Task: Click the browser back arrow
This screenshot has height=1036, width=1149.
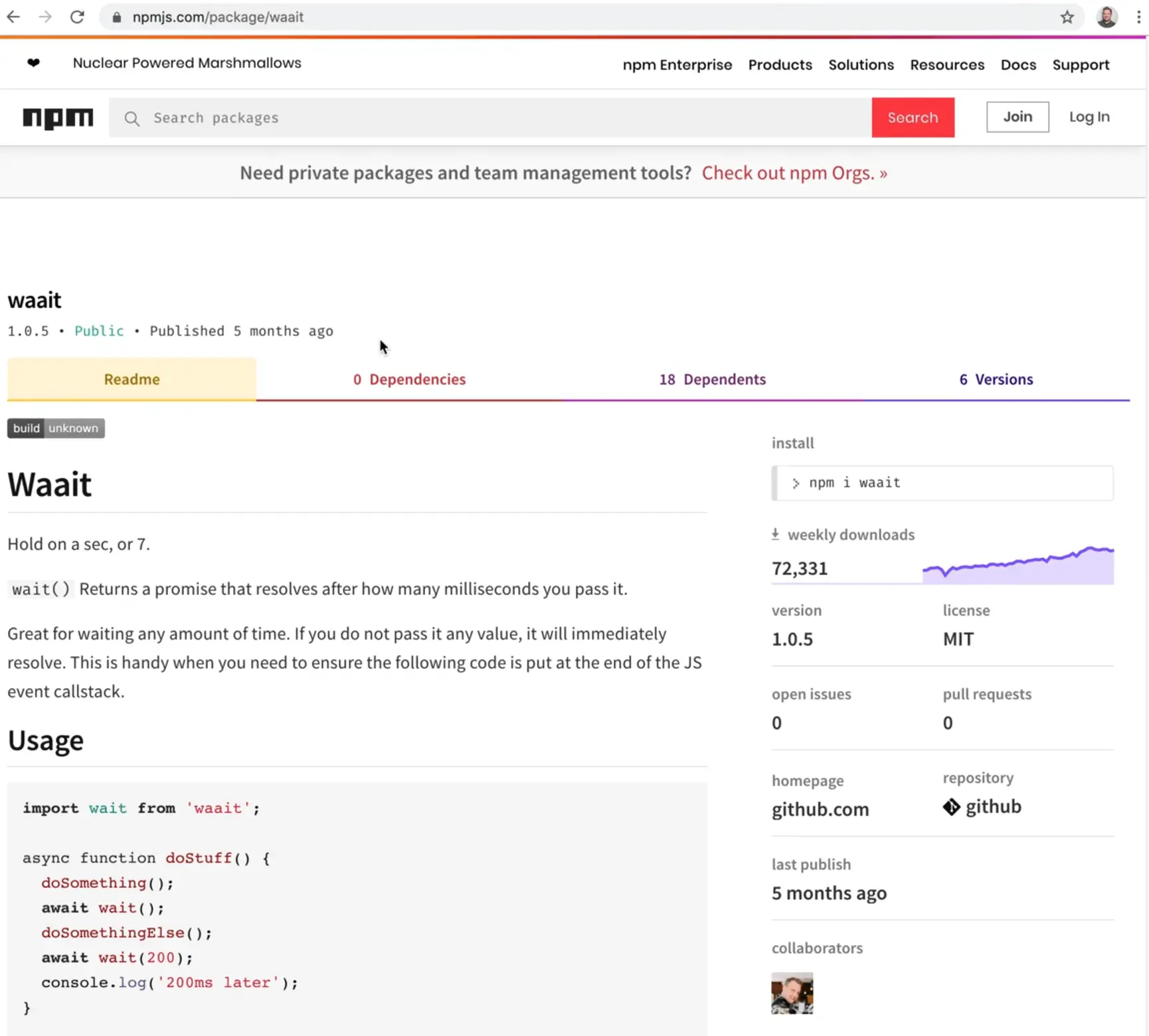Action: [x=13, y=17]
